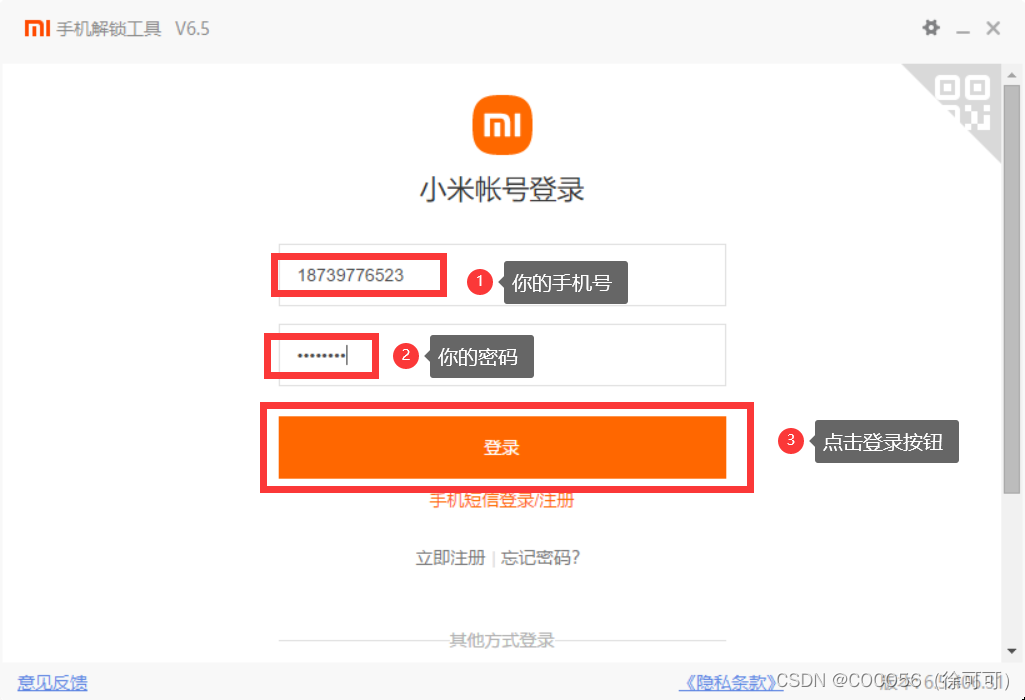Open the 意见反馈 feedback link

[52, 683]
